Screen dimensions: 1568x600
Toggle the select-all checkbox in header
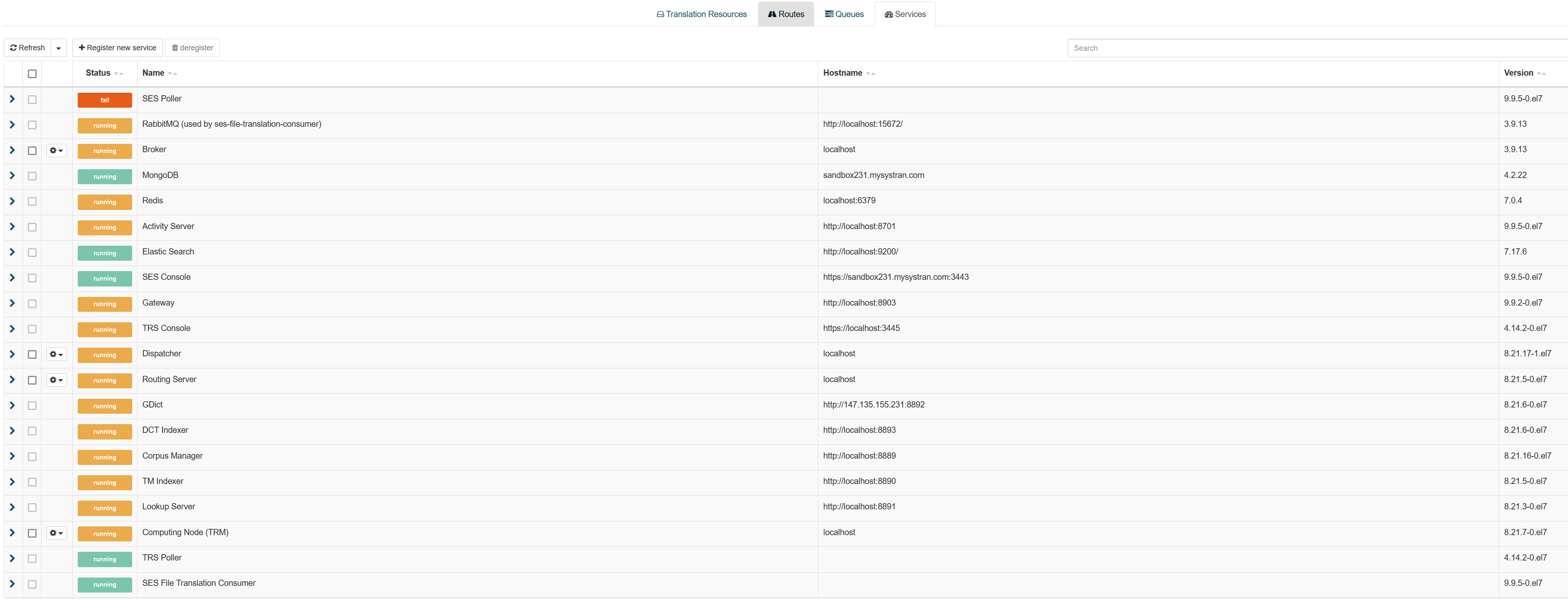pyautogui.click(x=32, y=74)
